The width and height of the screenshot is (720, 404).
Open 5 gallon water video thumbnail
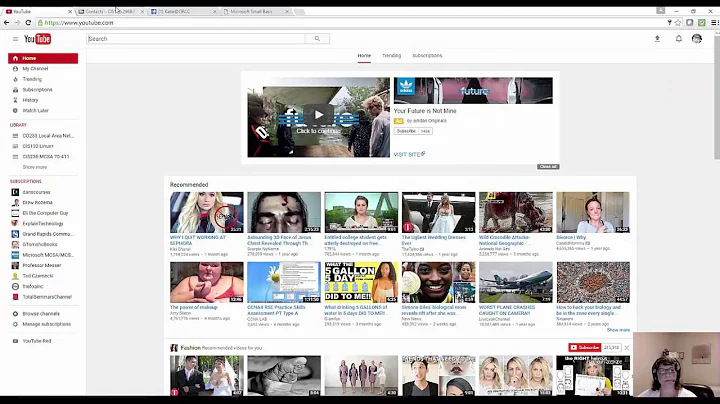point(361,282)
